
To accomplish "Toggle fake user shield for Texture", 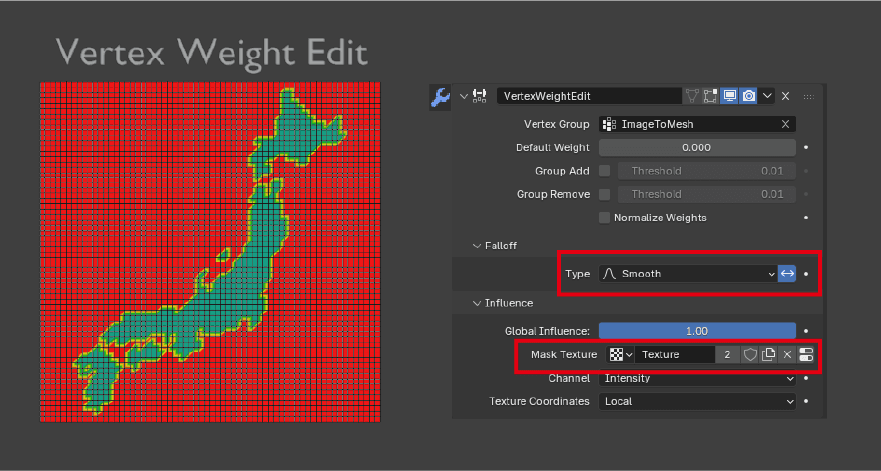I will 749,355.
